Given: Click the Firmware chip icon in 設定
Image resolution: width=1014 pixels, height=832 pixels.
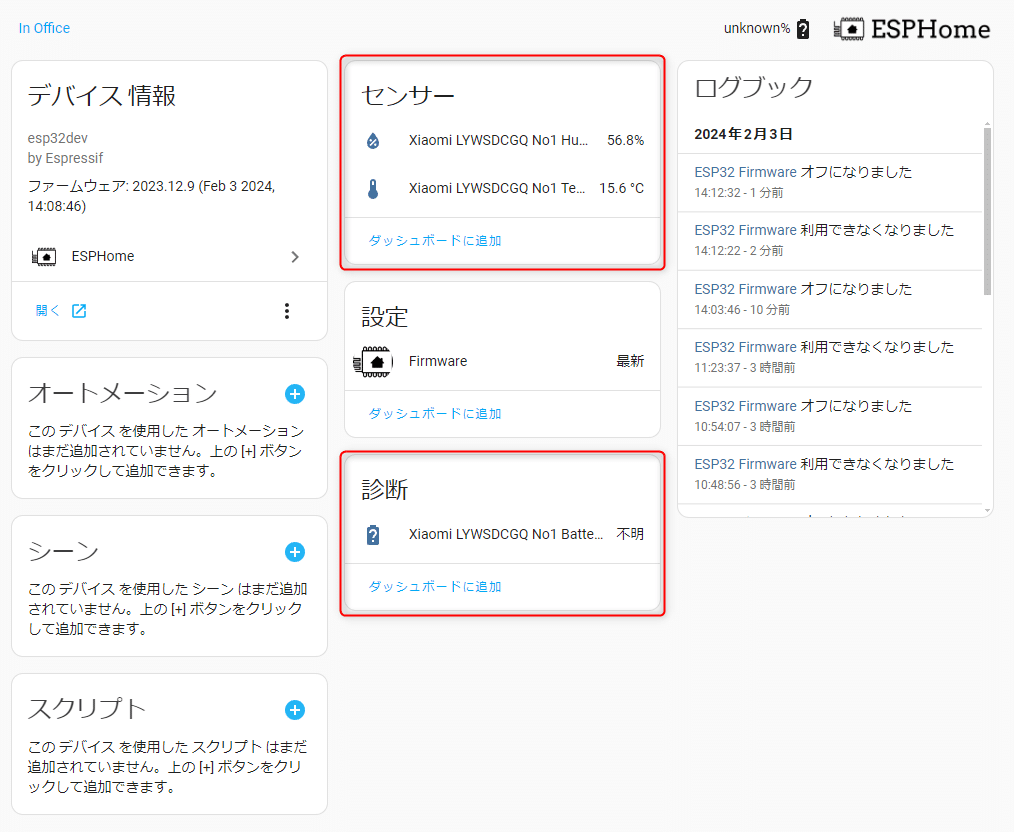Looking at the screenshot, I should [373, 362].
